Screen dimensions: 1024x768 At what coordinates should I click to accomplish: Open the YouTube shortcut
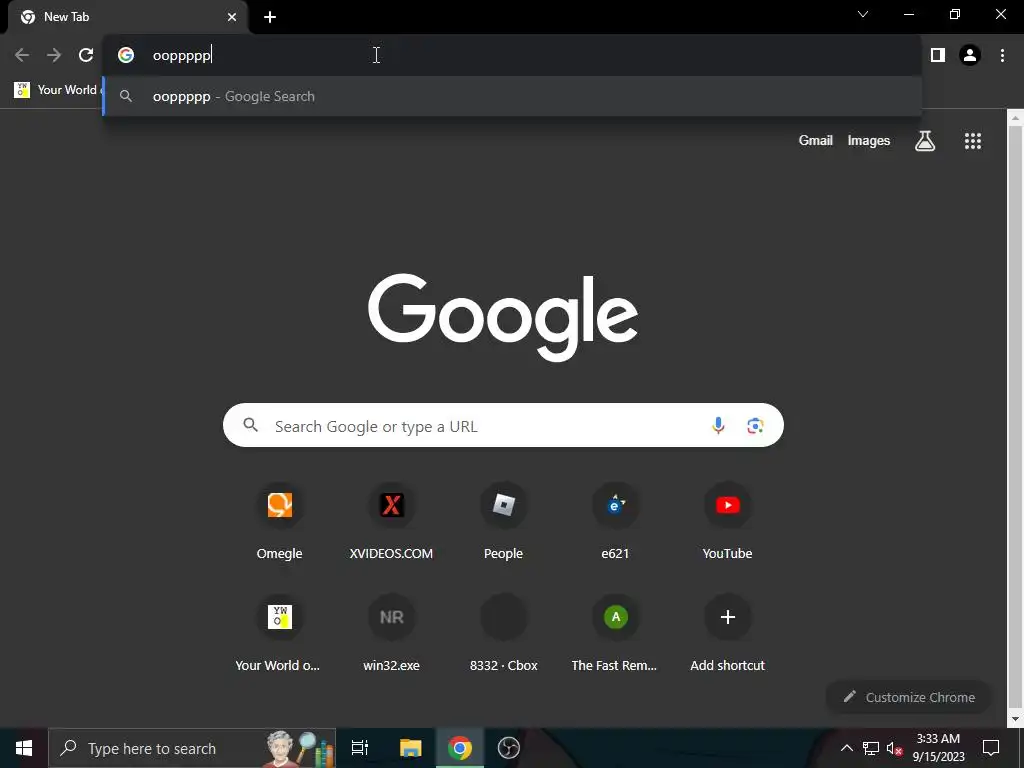tap(728, 521)
